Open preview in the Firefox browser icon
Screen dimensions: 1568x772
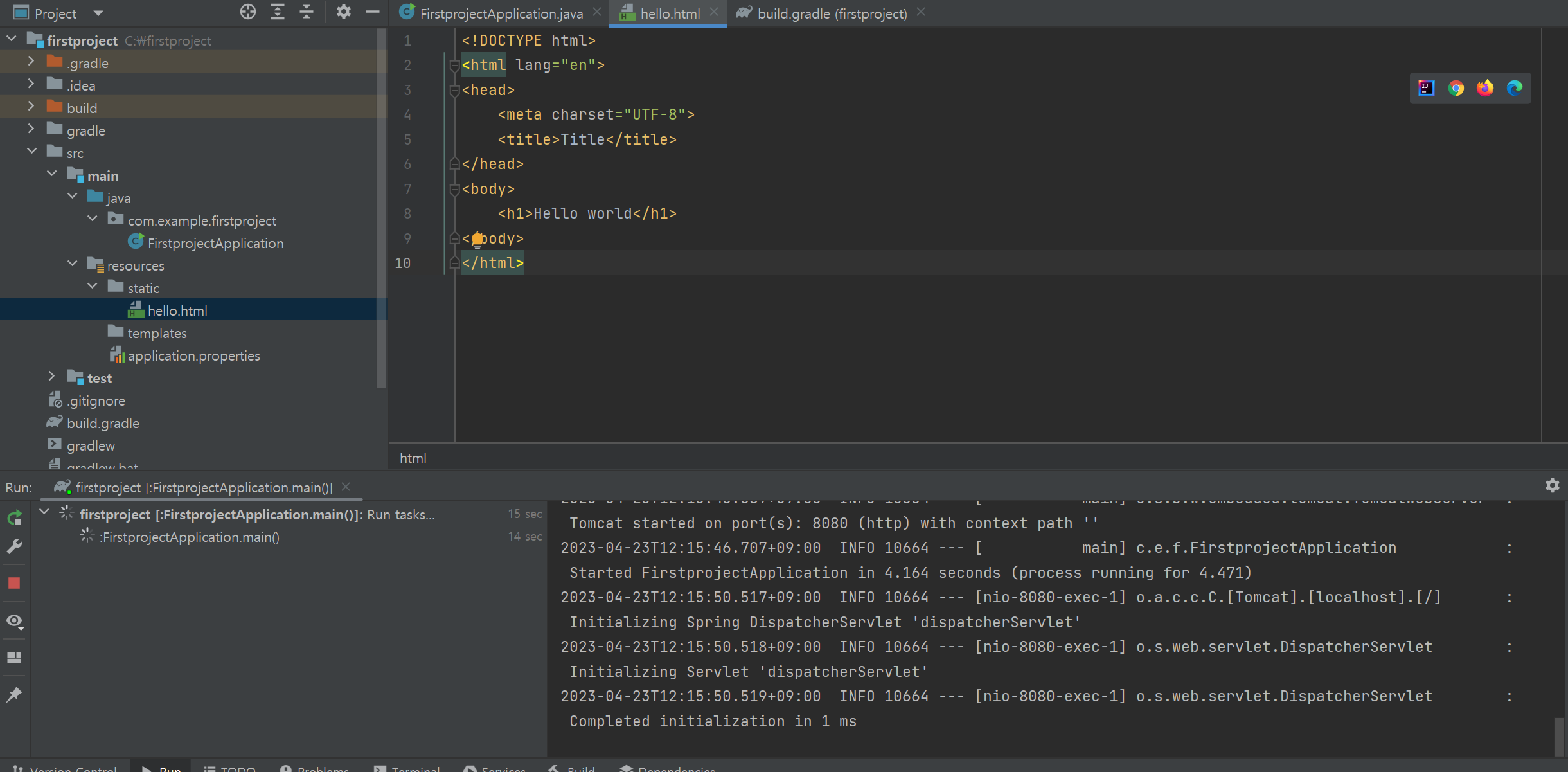tap(1485, 88)
